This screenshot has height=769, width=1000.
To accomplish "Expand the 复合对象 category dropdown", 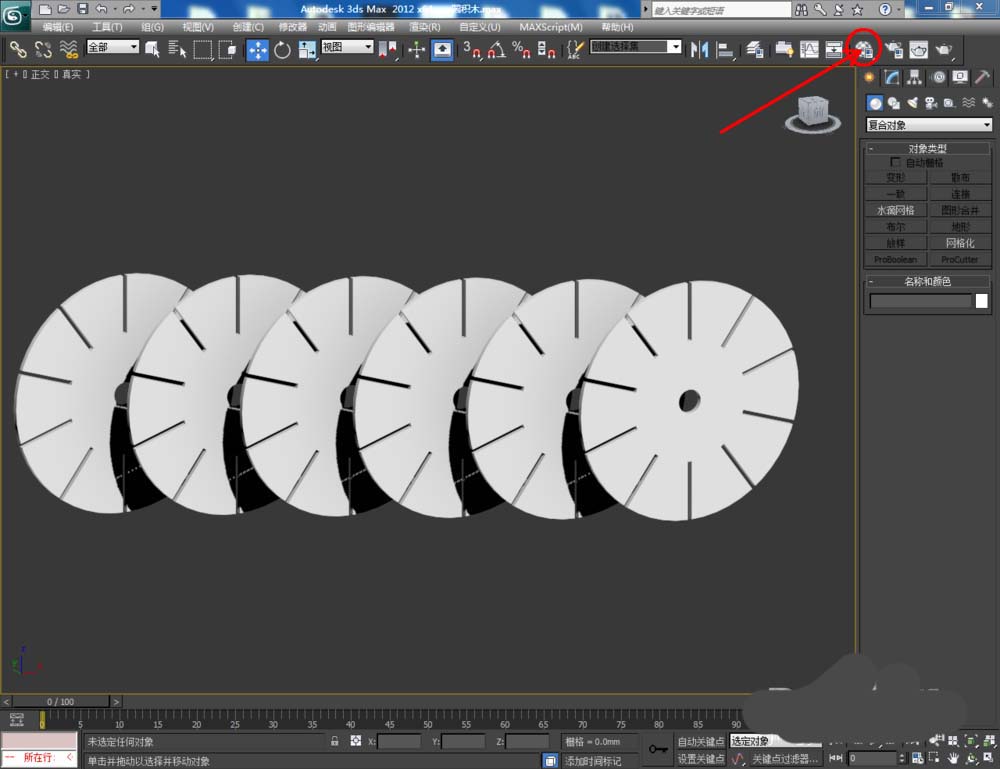I will pyautogui.click(x=929, y=125).
